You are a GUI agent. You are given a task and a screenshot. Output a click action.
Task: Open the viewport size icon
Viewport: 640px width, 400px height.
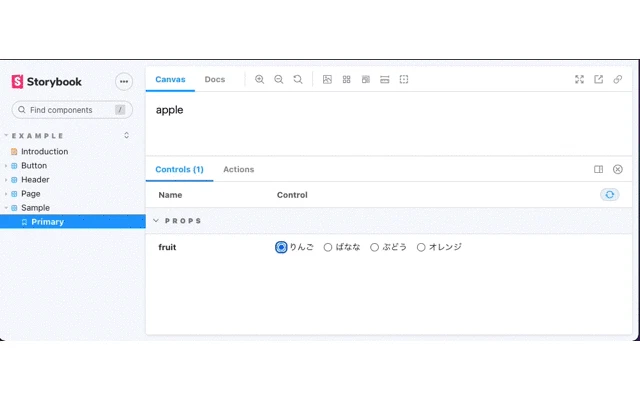pos(366,80)
